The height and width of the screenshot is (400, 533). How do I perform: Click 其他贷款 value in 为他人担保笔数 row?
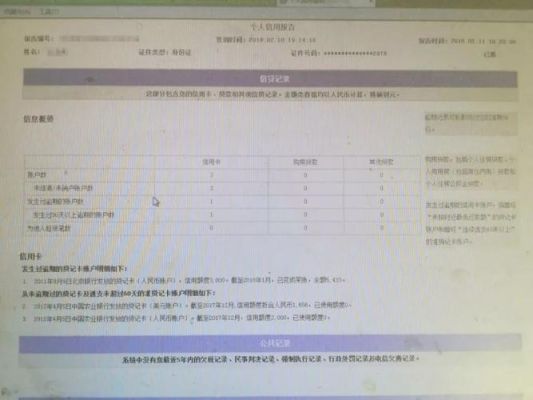(381, 228)
